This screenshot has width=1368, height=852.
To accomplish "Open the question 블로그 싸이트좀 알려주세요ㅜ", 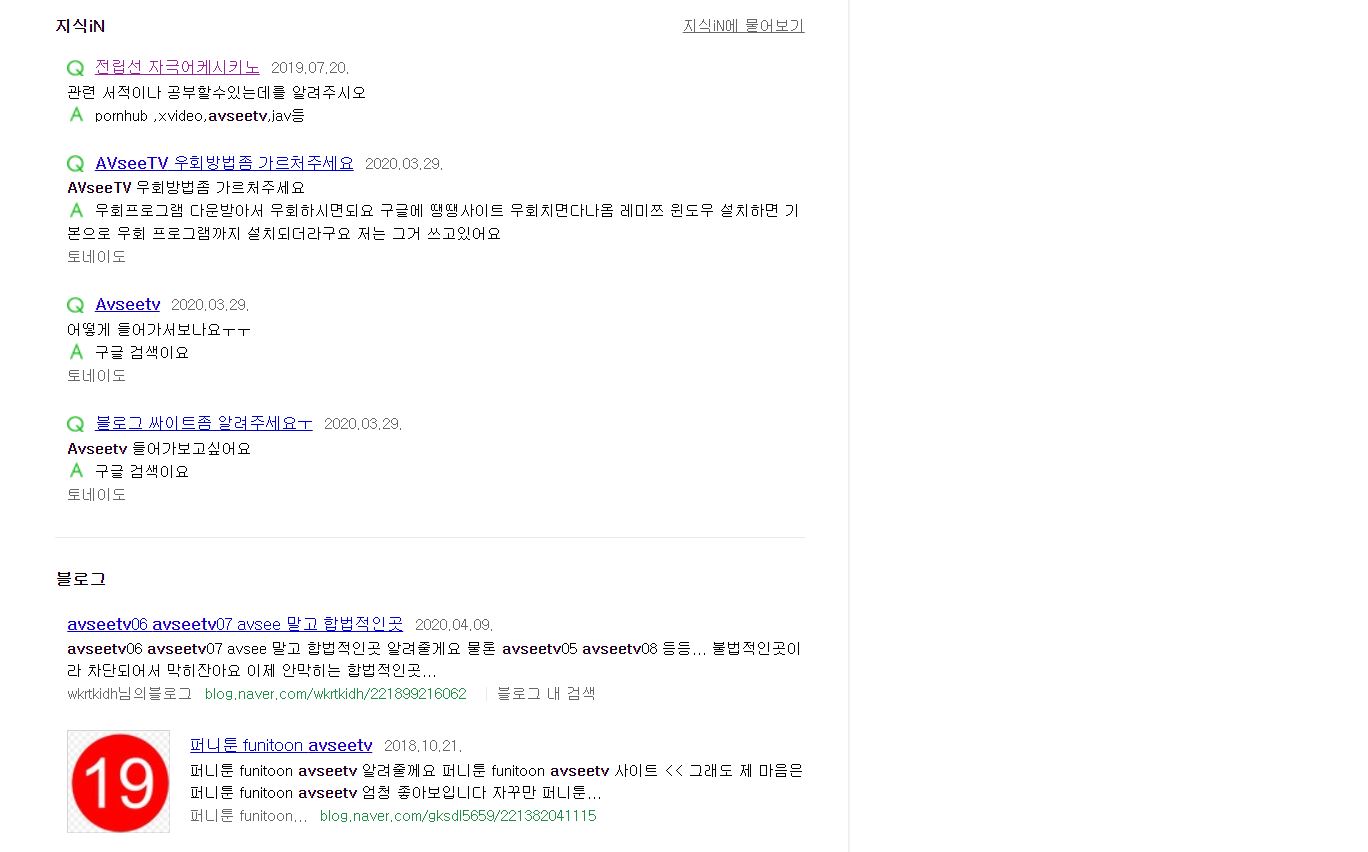I will 204,423.
